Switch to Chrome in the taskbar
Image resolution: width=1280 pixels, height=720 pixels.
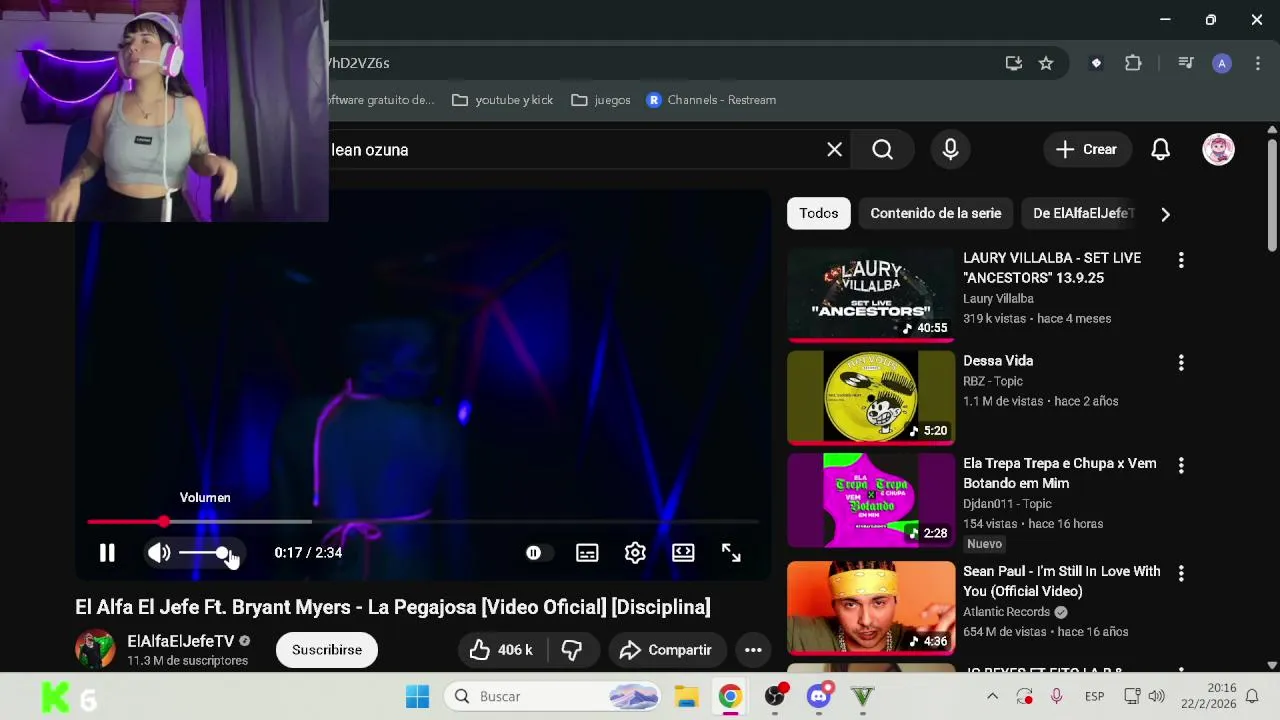(730, 696)
